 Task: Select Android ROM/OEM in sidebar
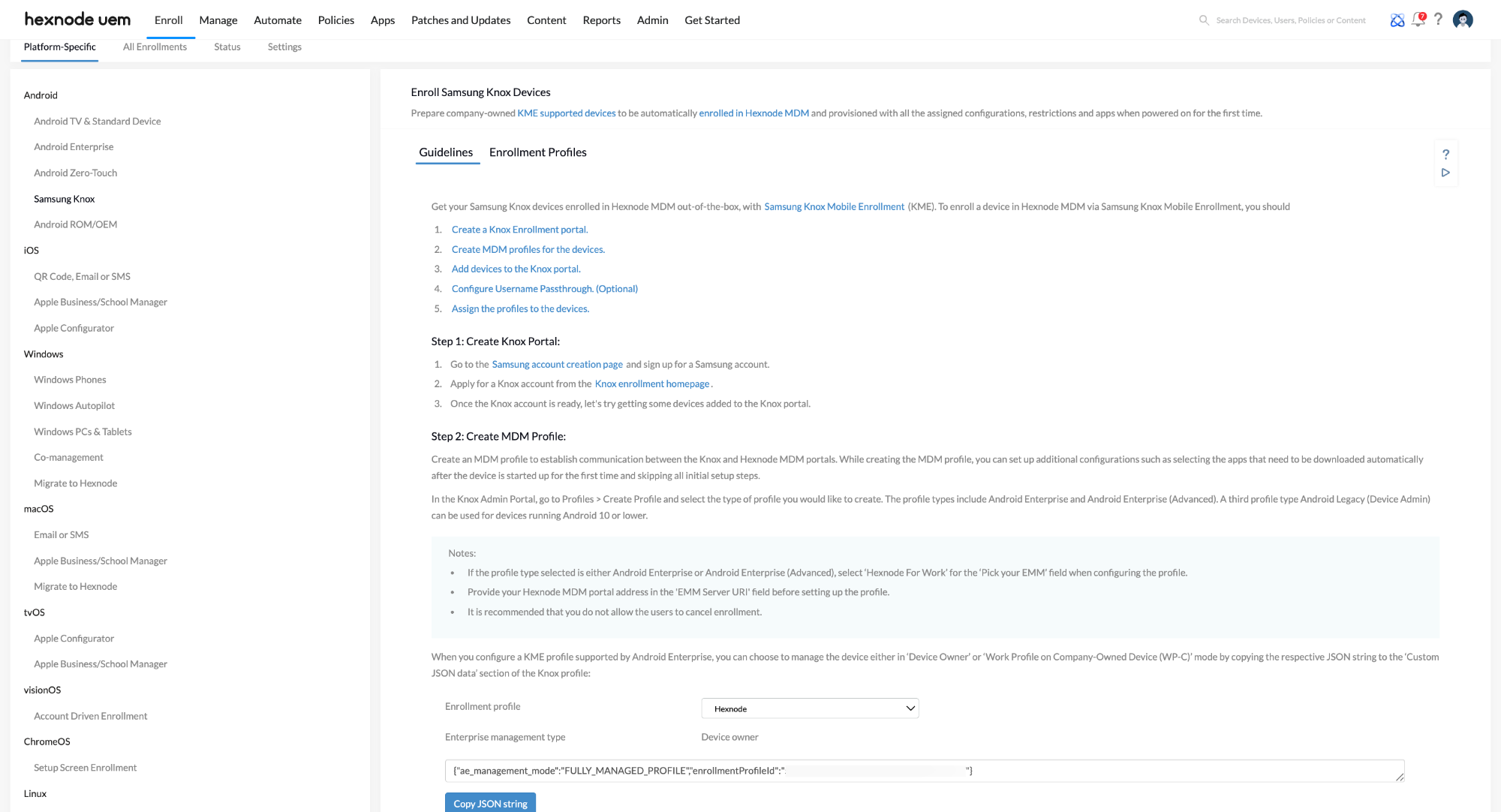coord(76,224)
